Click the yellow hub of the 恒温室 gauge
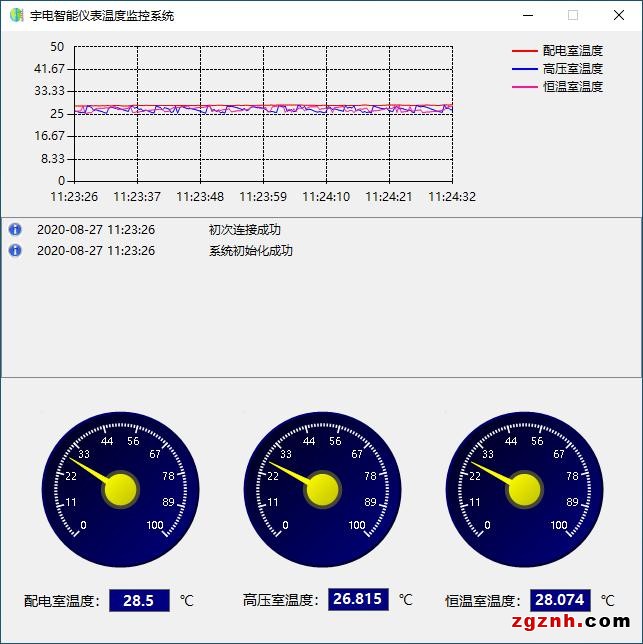 [x=524, y=489]
